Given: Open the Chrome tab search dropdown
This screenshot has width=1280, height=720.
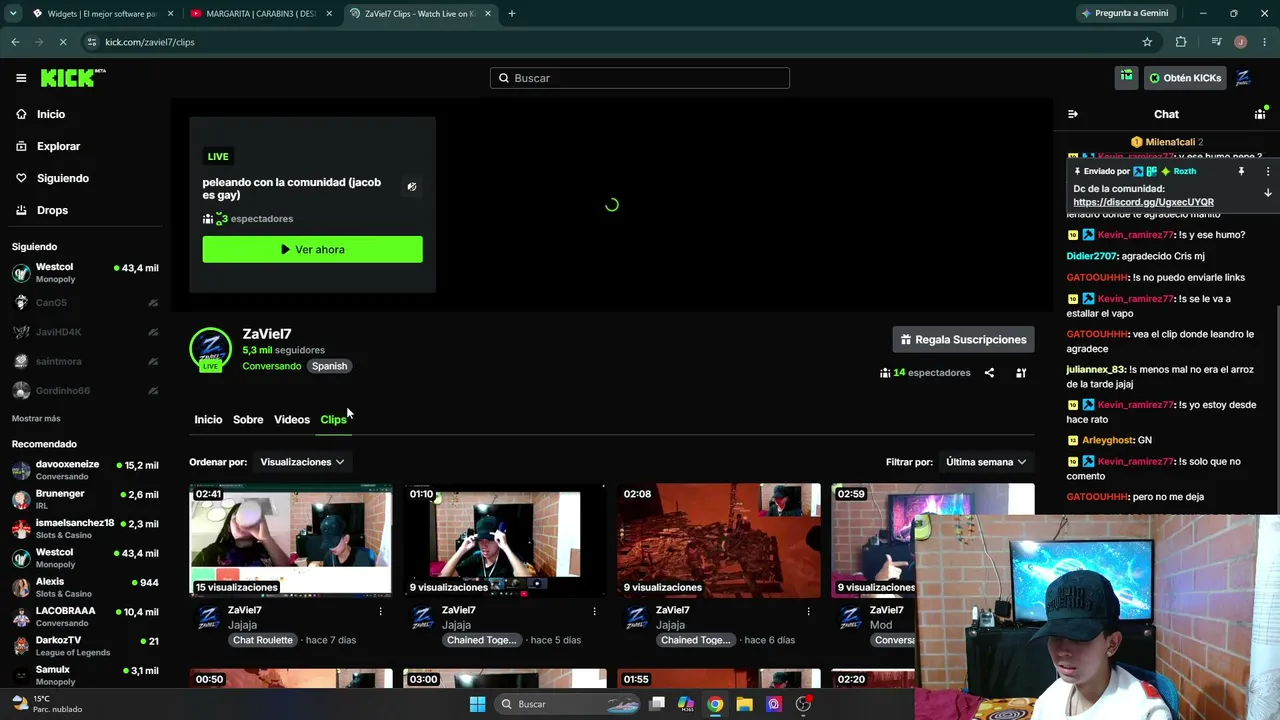Looking at the screenshot, I should pyautogui.click(x=13, y=13).
